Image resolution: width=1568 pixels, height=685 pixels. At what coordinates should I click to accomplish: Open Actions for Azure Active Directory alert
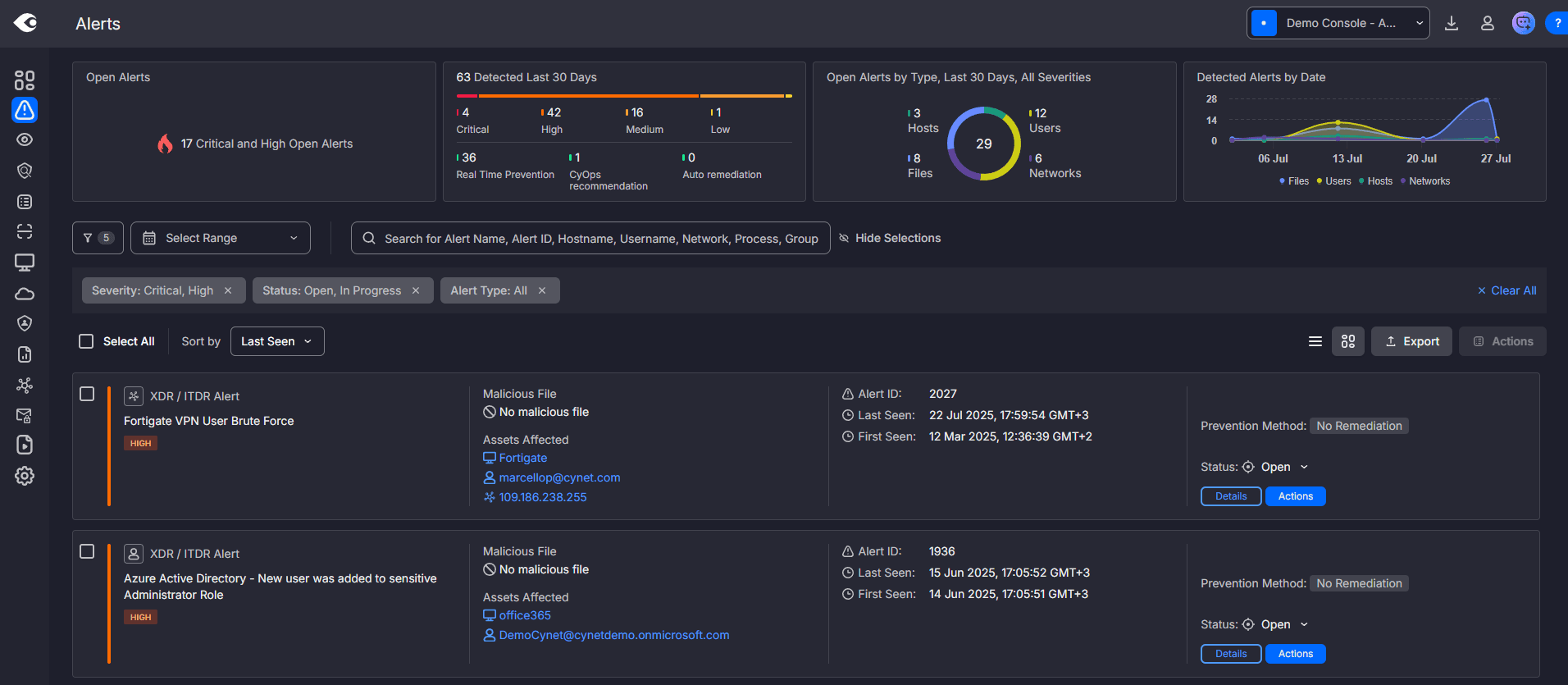coord(1296,654)
